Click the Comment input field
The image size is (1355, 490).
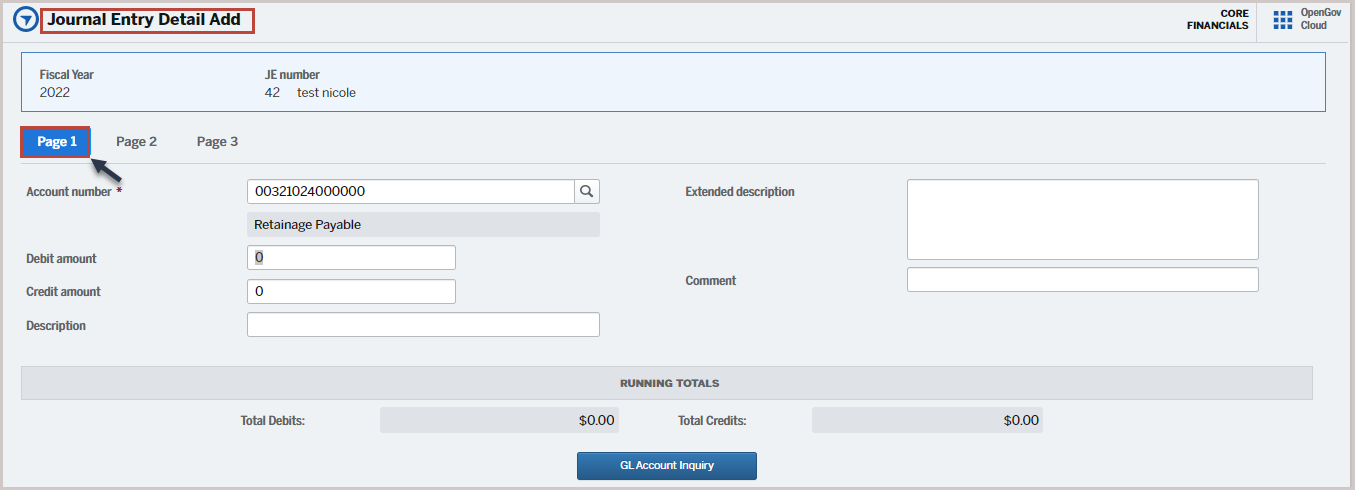(x=1082, y=280)
